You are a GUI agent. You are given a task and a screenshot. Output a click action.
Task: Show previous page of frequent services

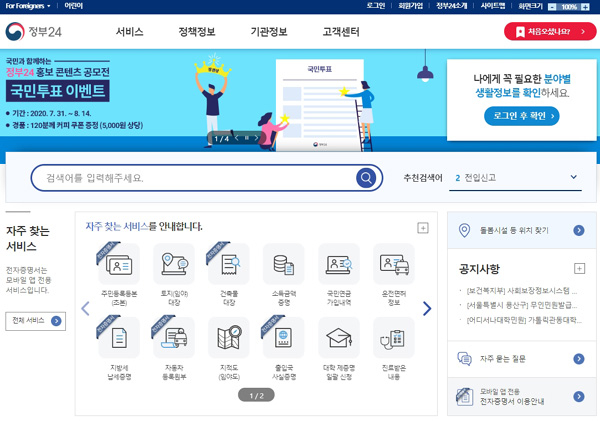click(85, 308)
